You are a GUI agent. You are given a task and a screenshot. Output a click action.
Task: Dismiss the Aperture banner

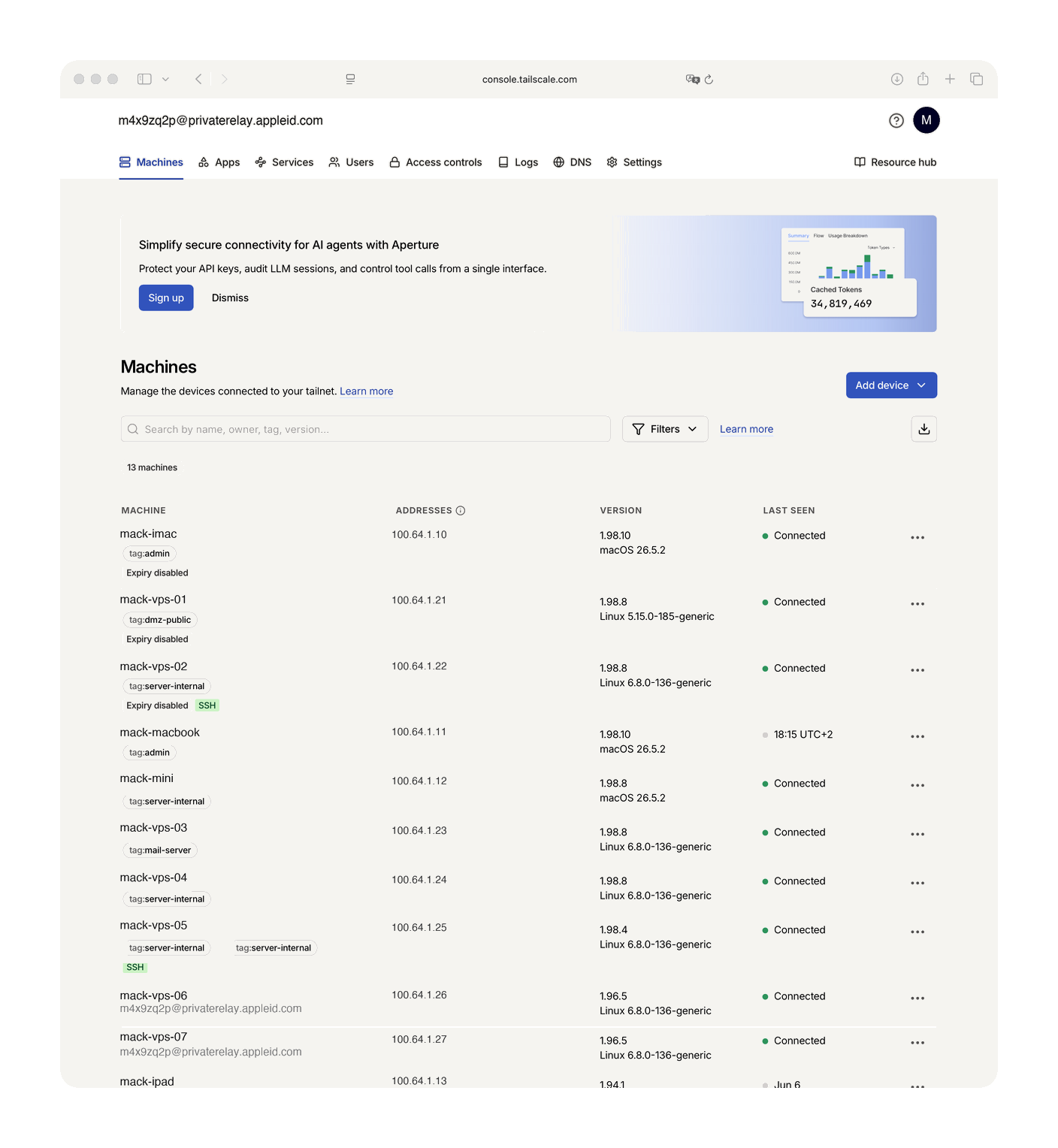tap(230, 298)
